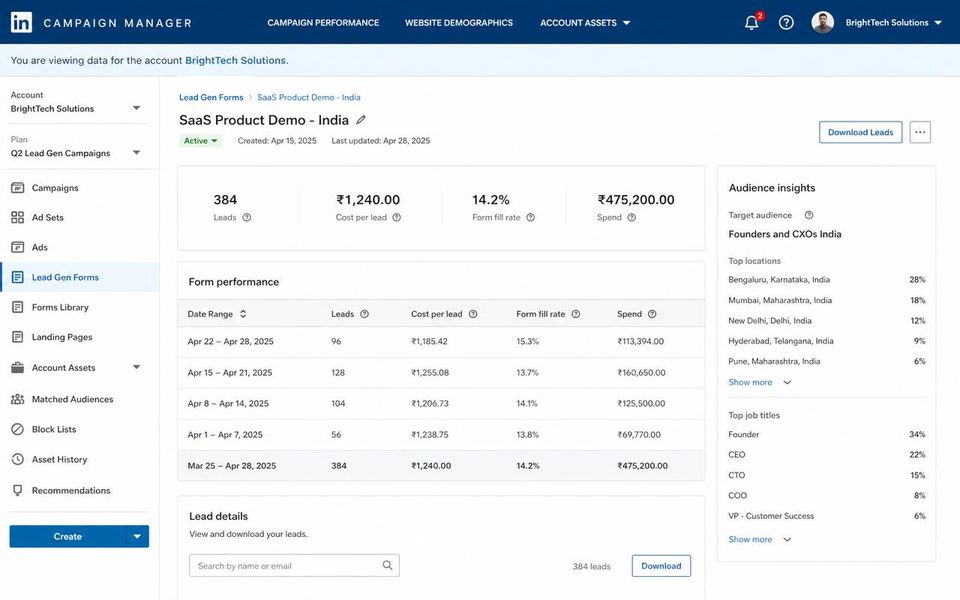The image size is (960, 600).
Task: Click the Lead Gen Forms sidebar icon
Action: [x=18, y=277]
